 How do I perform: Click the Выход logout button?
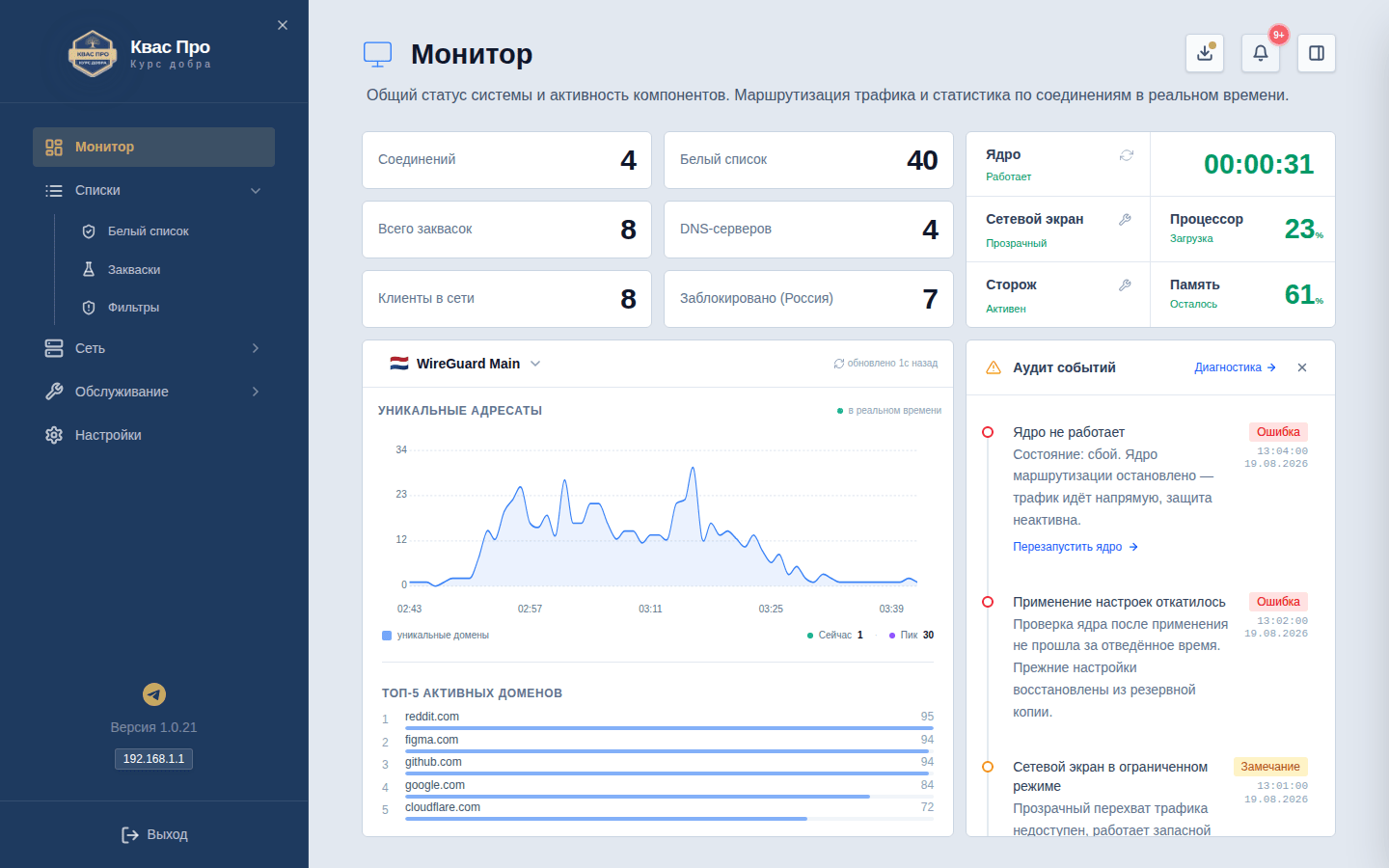click(x=154, y=834)
